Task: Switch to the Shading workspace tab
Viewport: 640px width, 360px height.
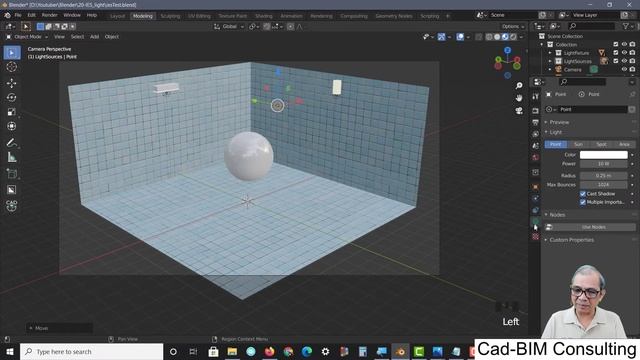Action: click(264, 16)
